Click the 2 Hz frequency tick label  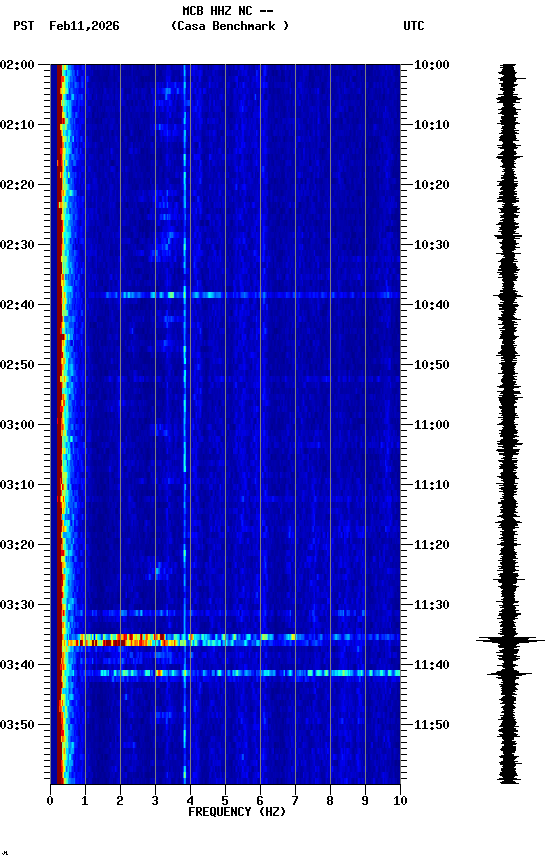(x=120, y=801)
